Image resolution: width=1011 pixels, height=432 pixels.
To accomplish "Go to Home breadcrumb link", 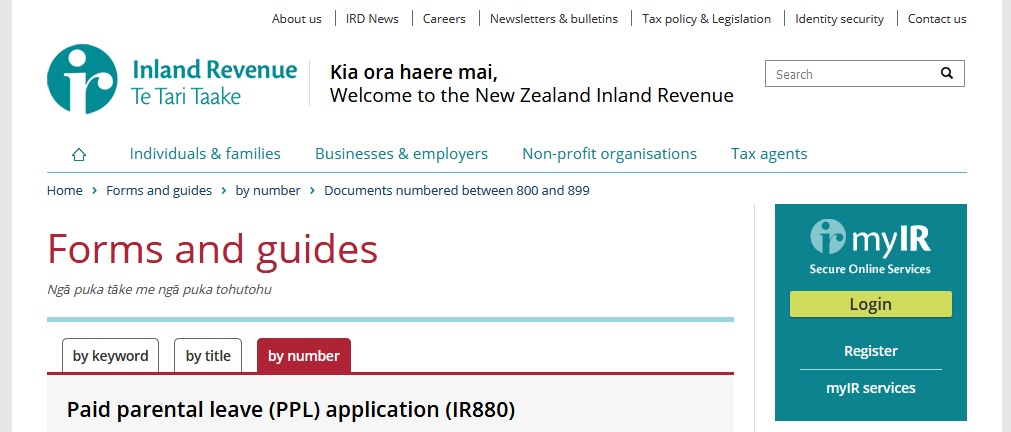I will pyautogui.click(x=65, y=190).
